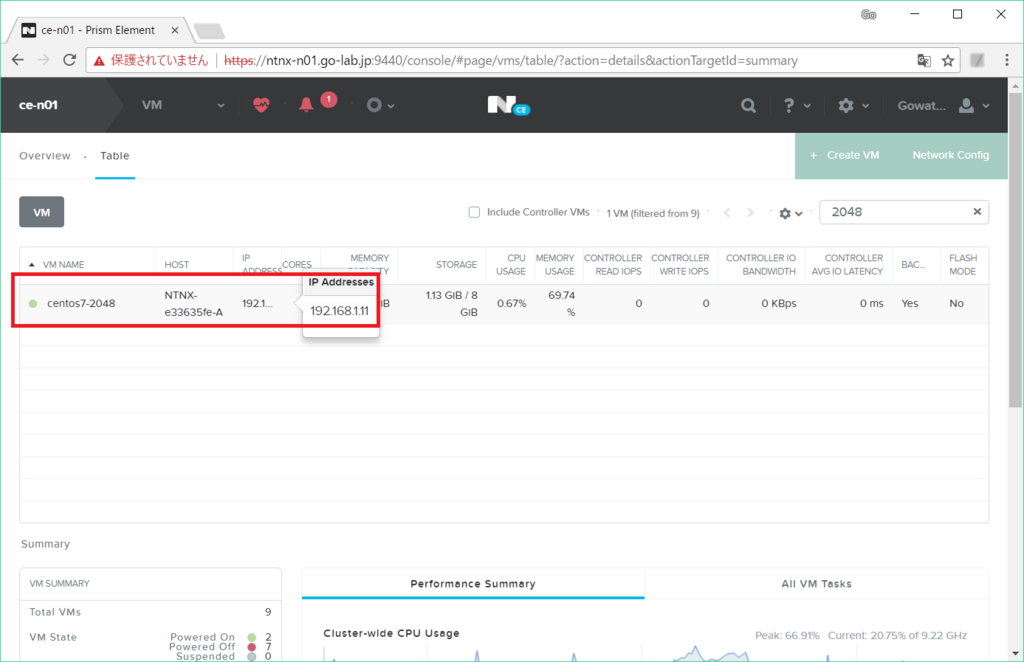
Task: Click the Create VM button
Action: click(x=844, y=155)
